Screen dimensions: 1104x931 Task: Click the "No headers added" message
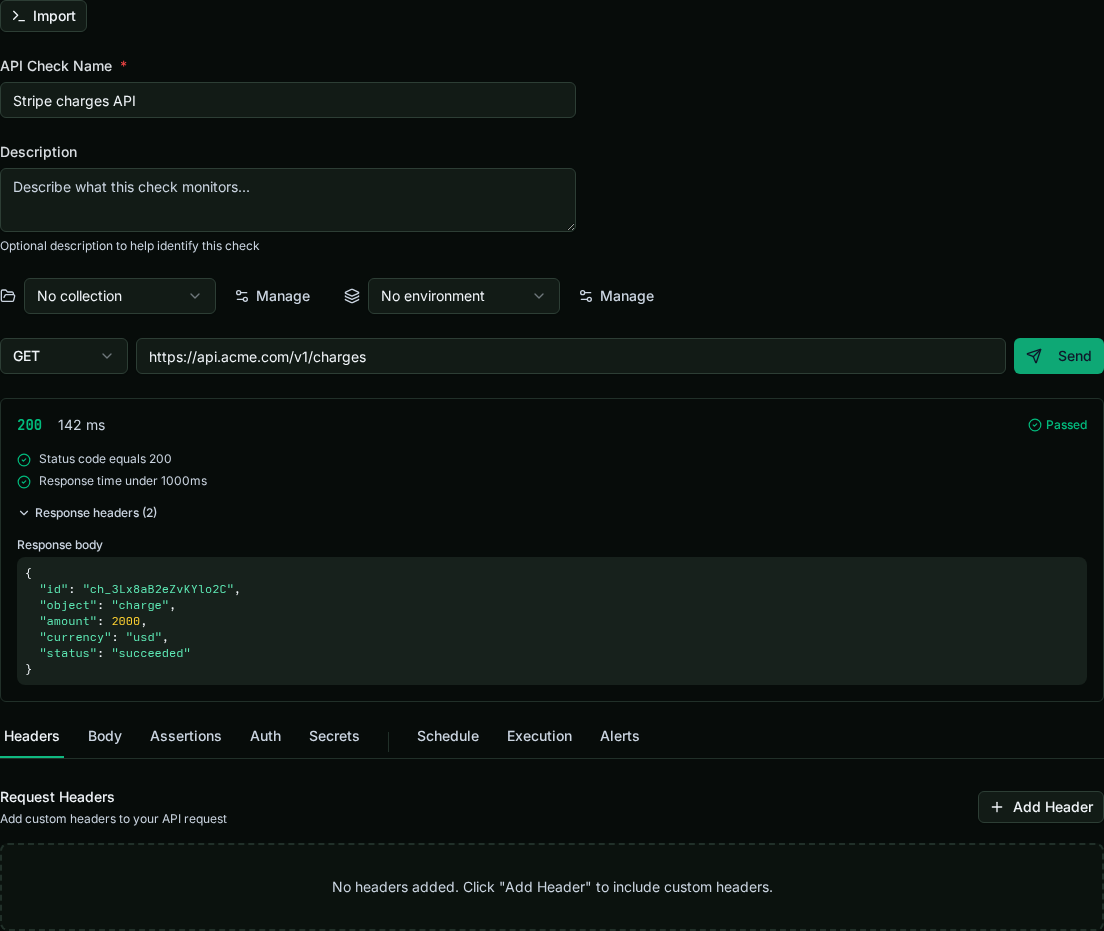552,887
